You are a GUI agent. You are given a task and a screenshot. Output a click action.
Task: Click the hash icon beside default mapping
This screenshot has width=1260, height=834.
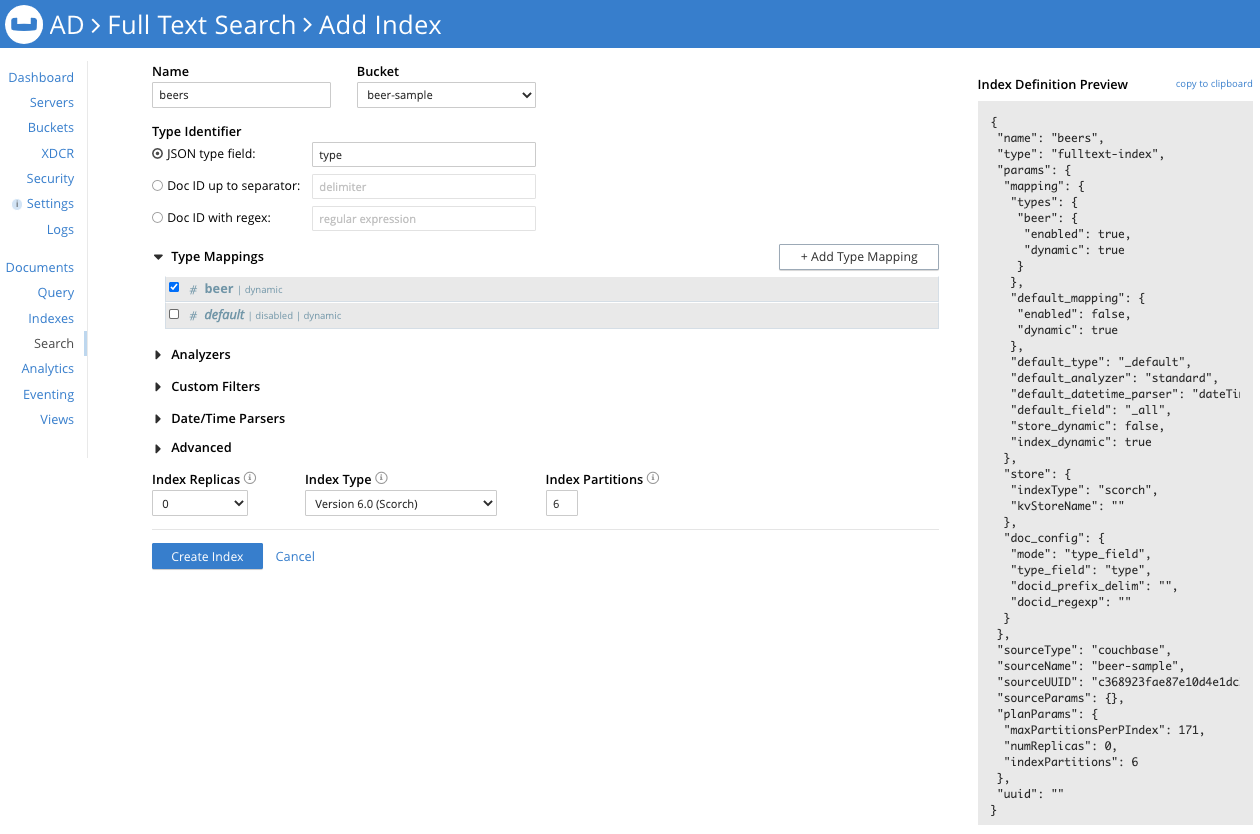click(x=193, y=315)
